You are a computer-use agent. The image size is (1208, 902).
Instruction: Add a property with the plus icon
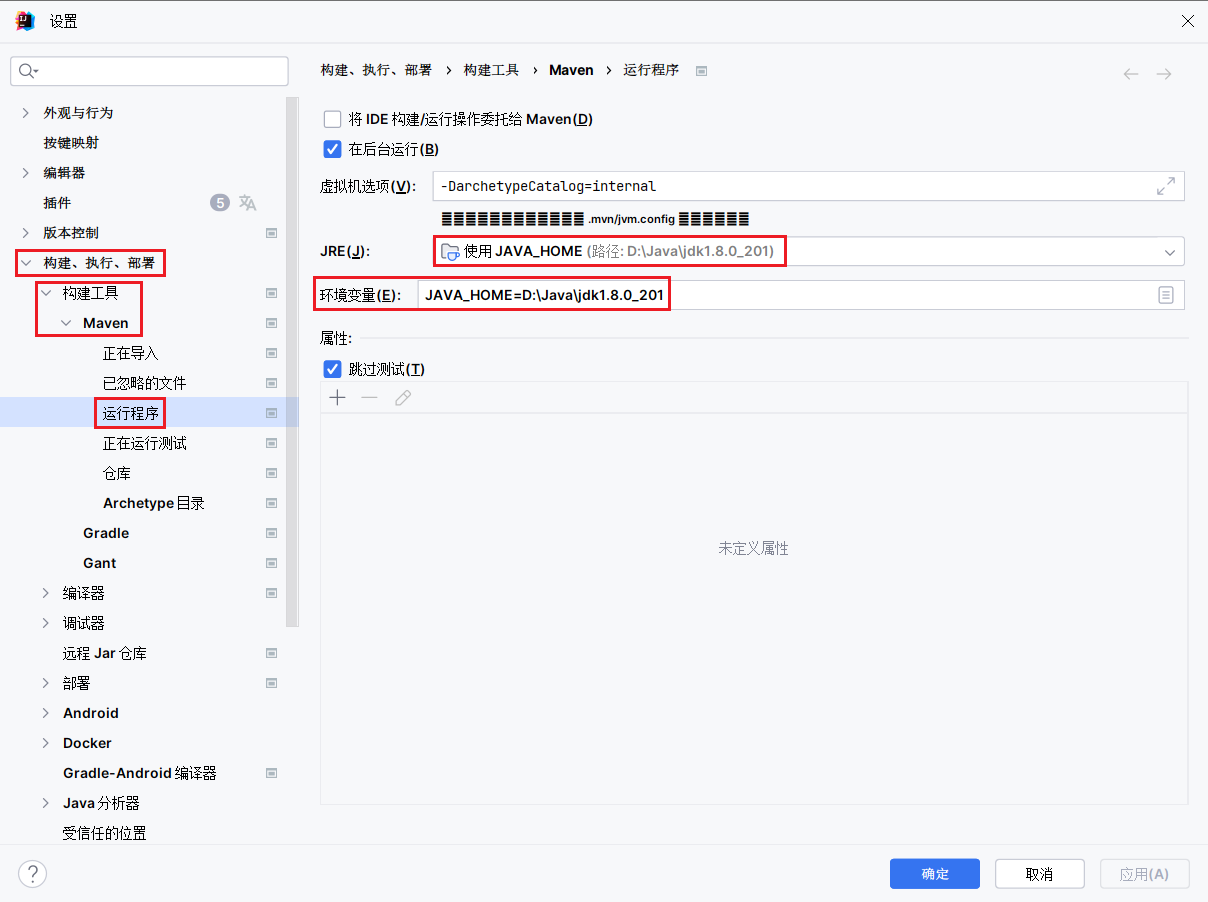click(338, 398)
